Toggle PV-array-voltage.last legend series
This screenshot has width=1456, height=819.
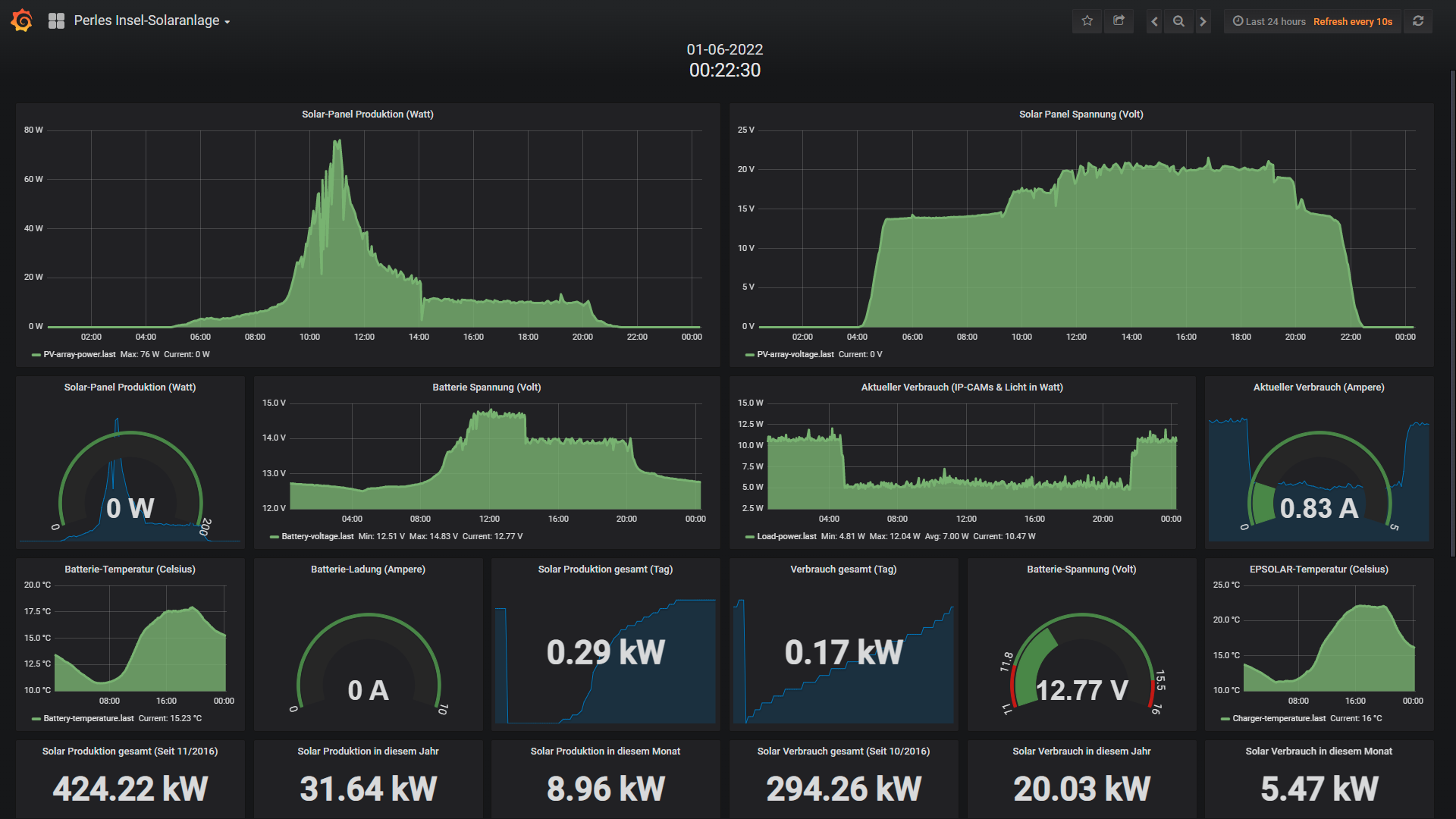coord(795,354)
